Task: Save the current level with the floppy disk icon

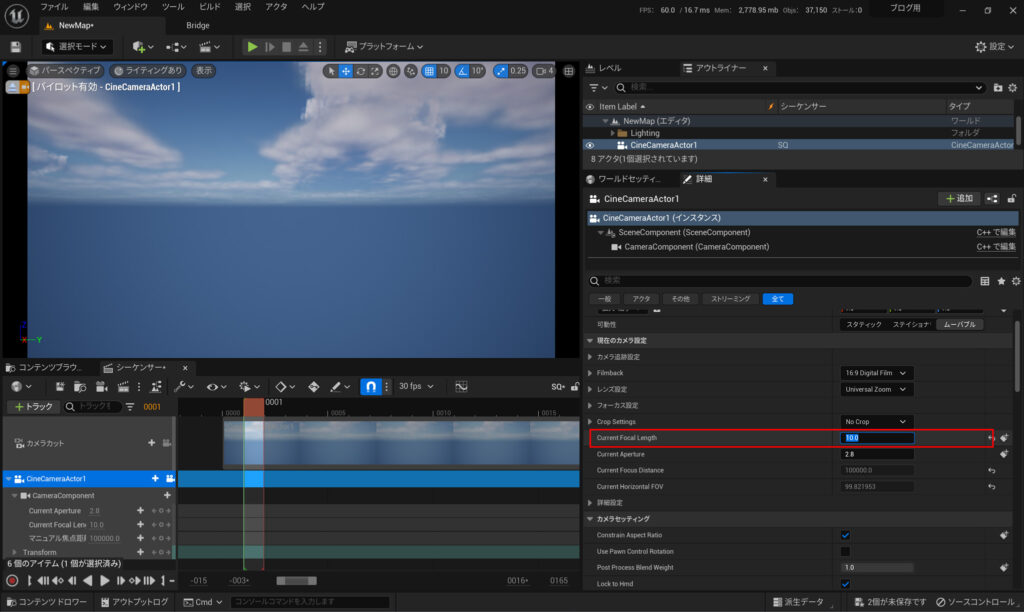Action: (x=15, y=47)
